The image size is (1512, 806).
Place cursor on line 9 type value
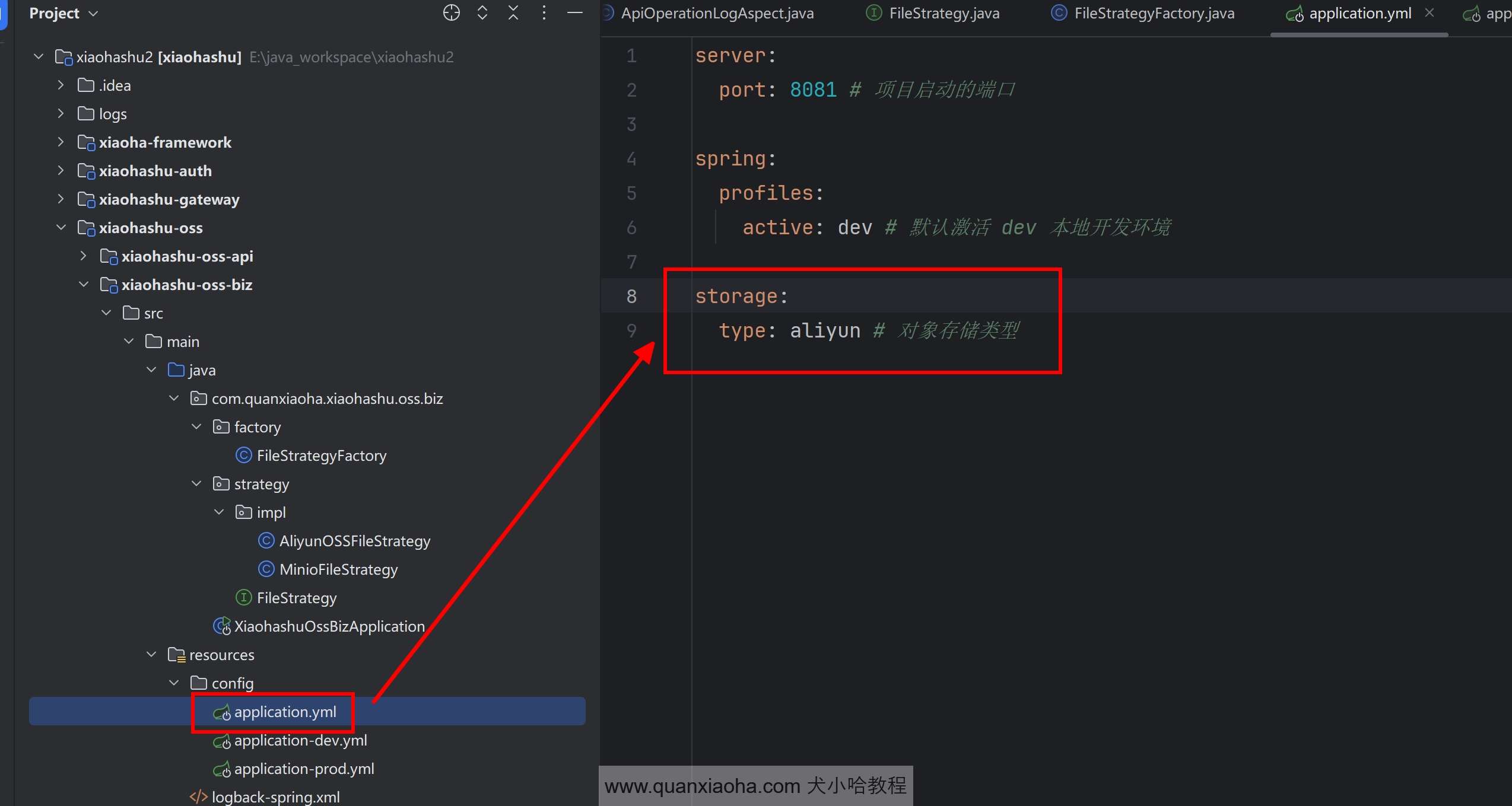pos(825,330)
